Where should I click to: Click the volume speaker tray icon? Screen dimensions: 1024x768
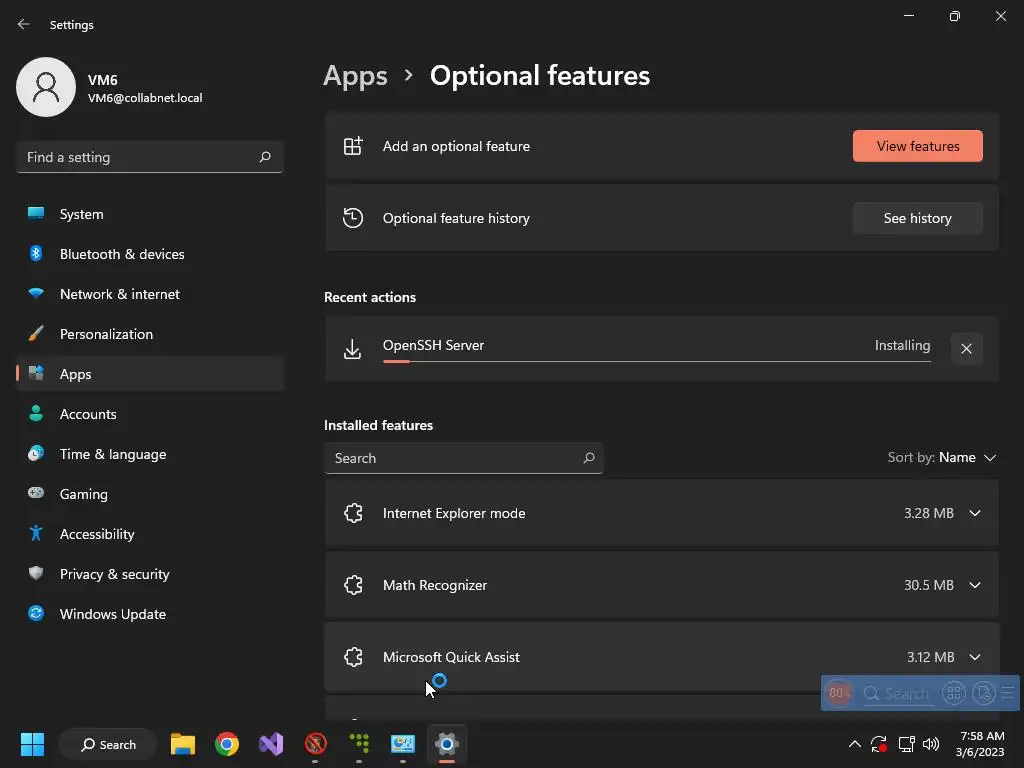(x=931, y=744)
